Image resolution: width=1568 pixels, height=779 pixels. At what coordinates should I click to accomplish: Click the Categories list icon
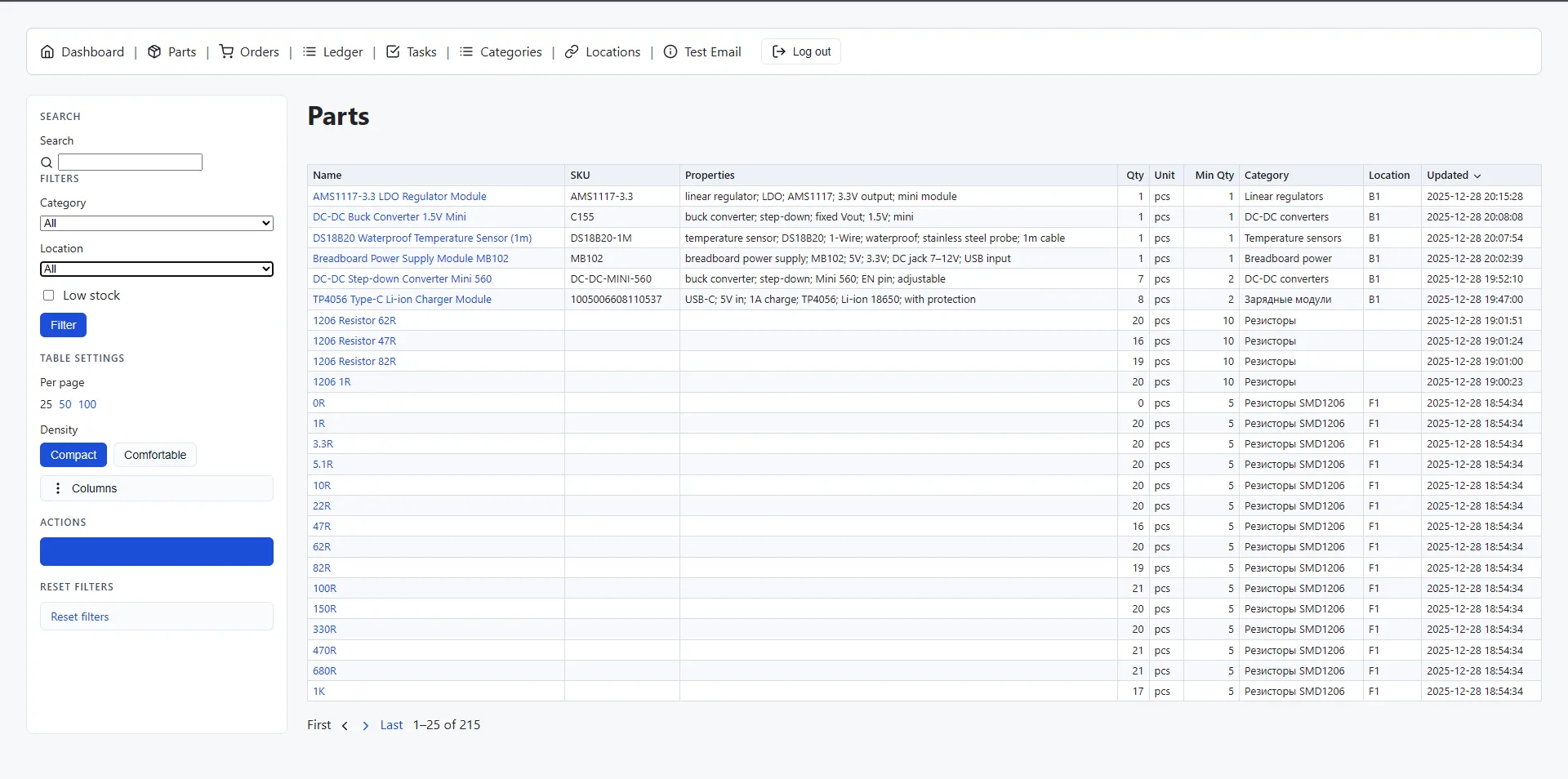pos(466,51)
